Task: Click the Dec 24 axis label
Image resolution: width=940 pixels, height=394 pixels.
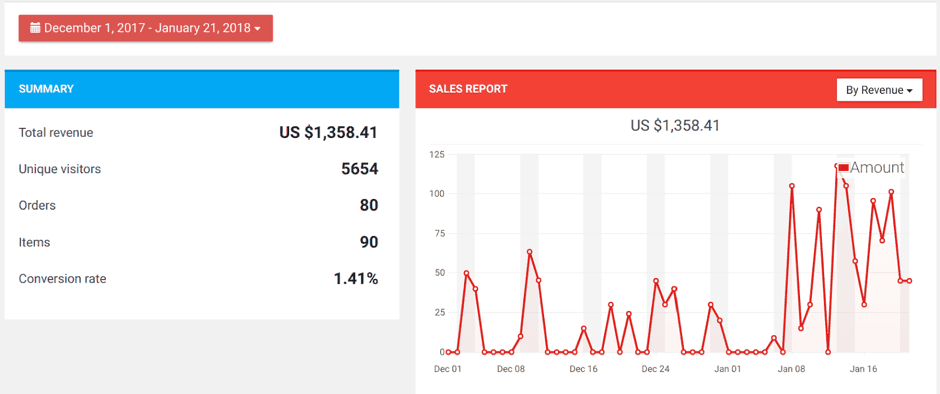Action: tap(655, 369)
